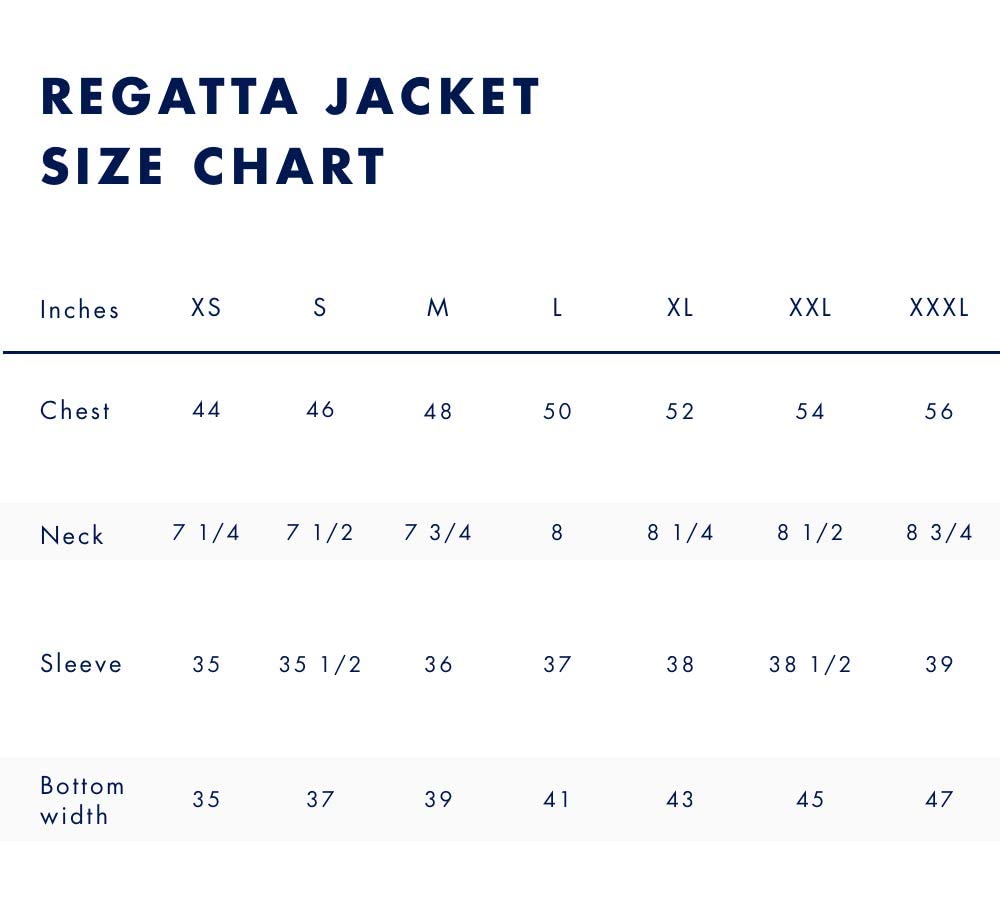Click the Neck row label

pyautogui.click(x=72, y=535)
